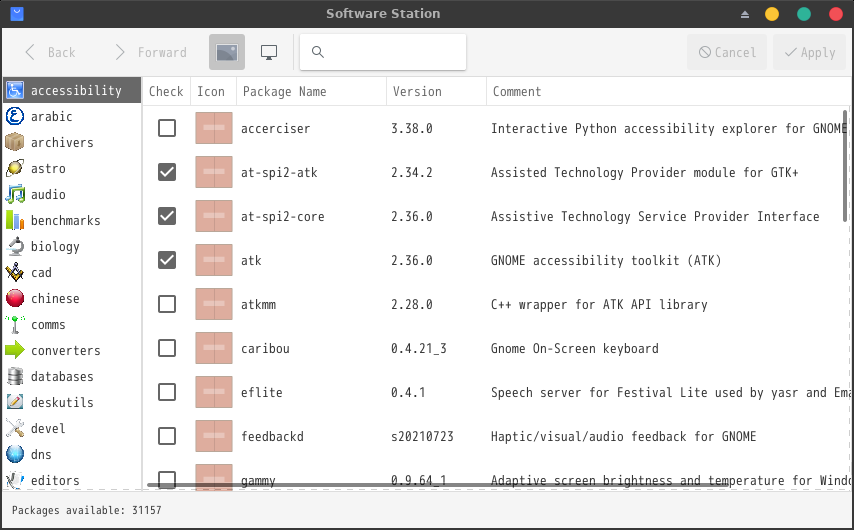
Task: Click the title bar eject arrow button
Action: (745, 14)
